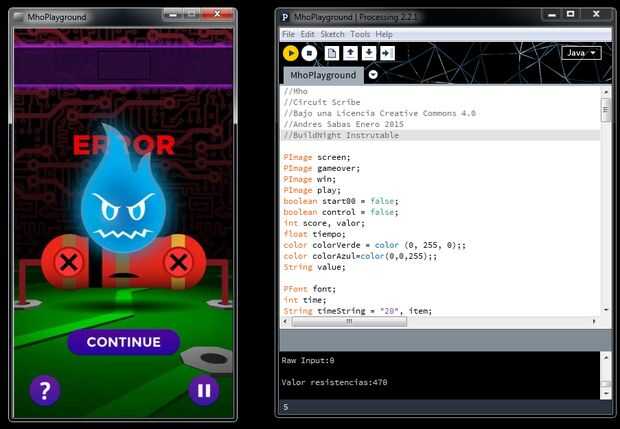Click the console scrollbar down arrow
620x429 pixels.
[x=606, y=393]
